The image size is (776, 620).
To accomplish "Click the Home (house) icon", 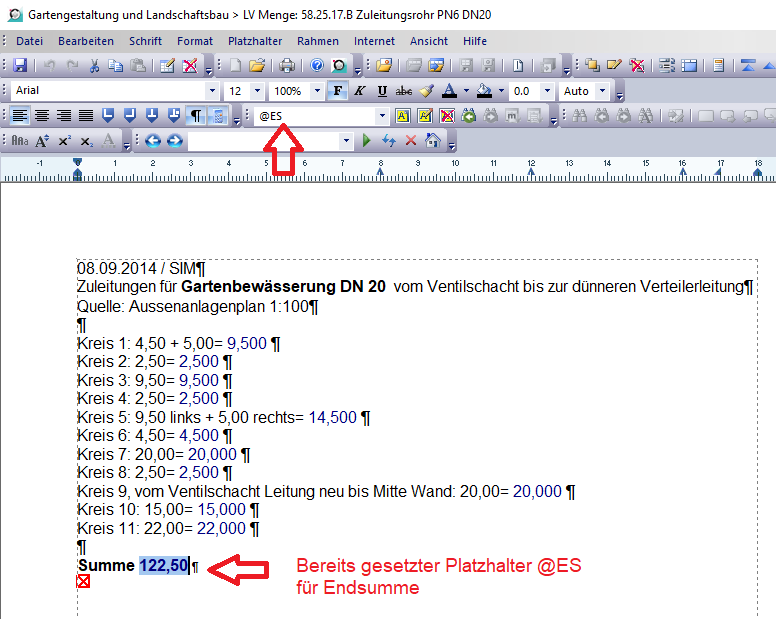I will (x=433, y=141).
